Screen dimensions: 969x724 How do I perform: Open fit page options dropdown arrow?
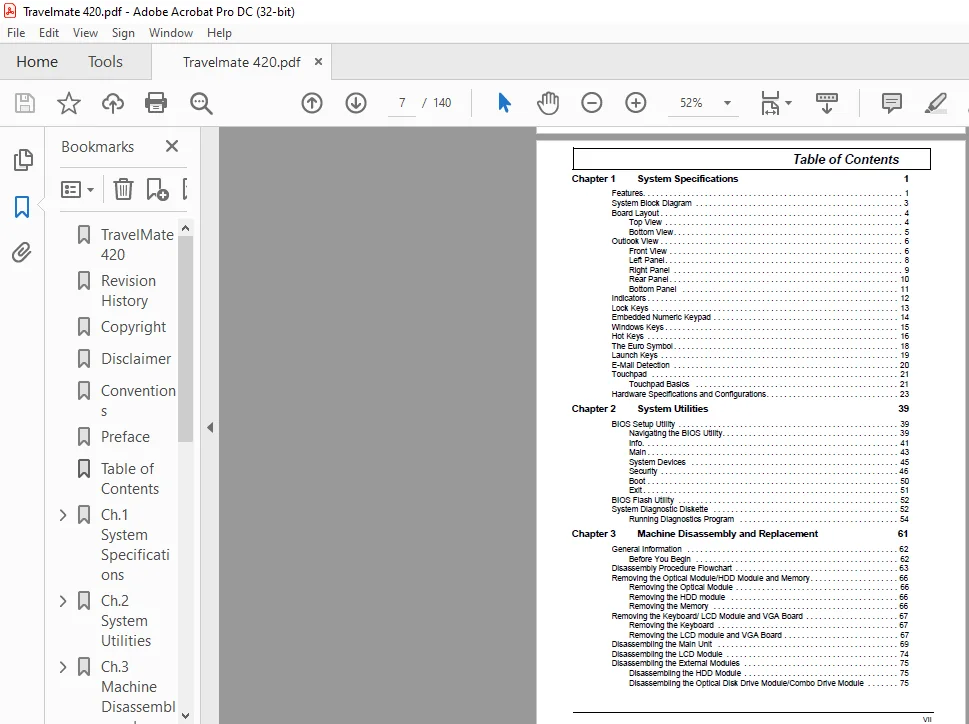click(x=788, y=103)
